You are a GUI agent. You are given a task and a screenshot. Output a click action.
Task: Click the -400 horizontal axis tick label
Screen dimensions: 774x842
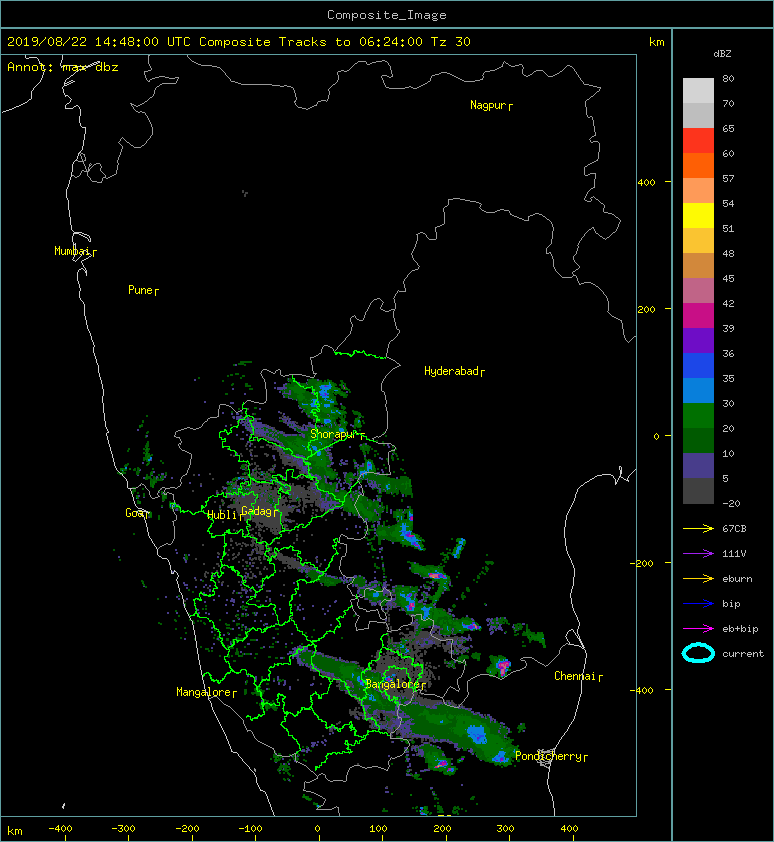(x=60, y=829)
